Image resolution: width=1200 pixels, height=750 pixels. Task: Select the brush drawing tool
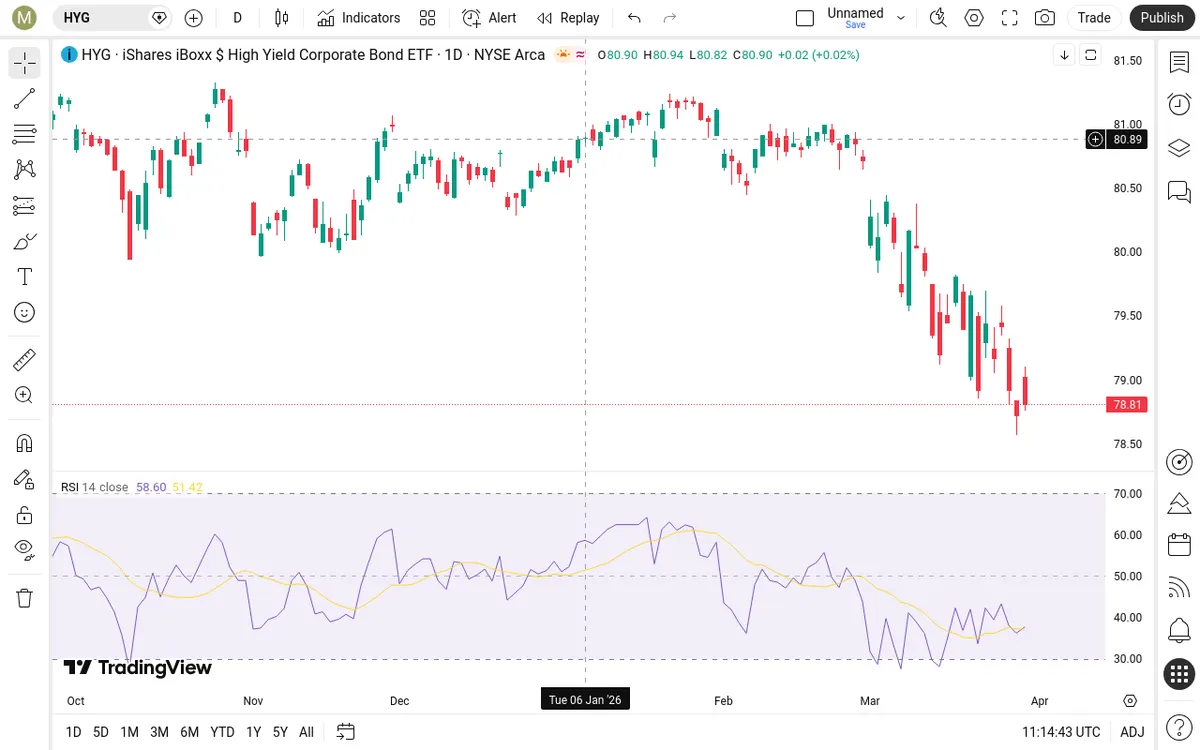pos(25,241)
